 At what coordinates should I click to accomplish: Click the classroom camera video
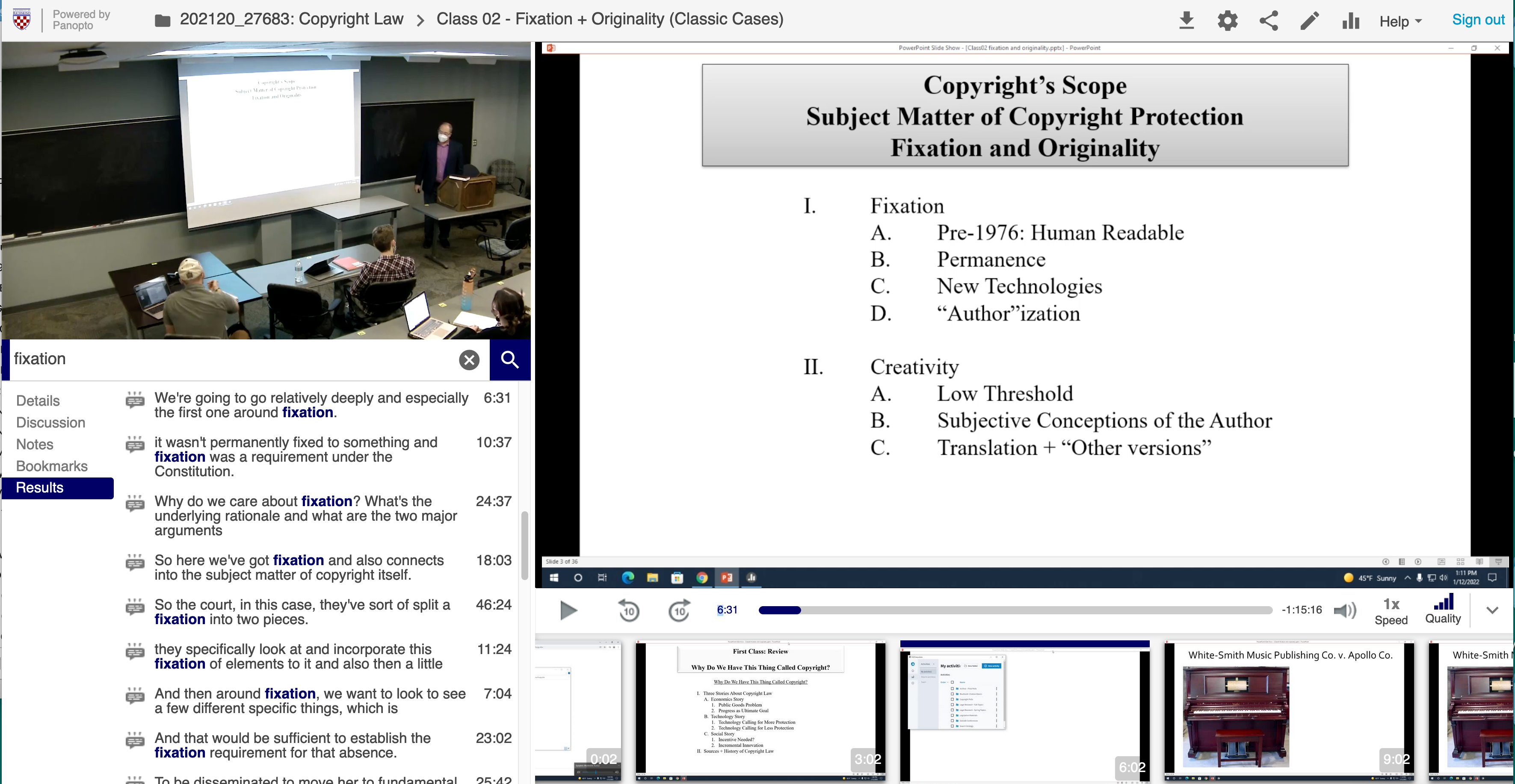(266, 190)
